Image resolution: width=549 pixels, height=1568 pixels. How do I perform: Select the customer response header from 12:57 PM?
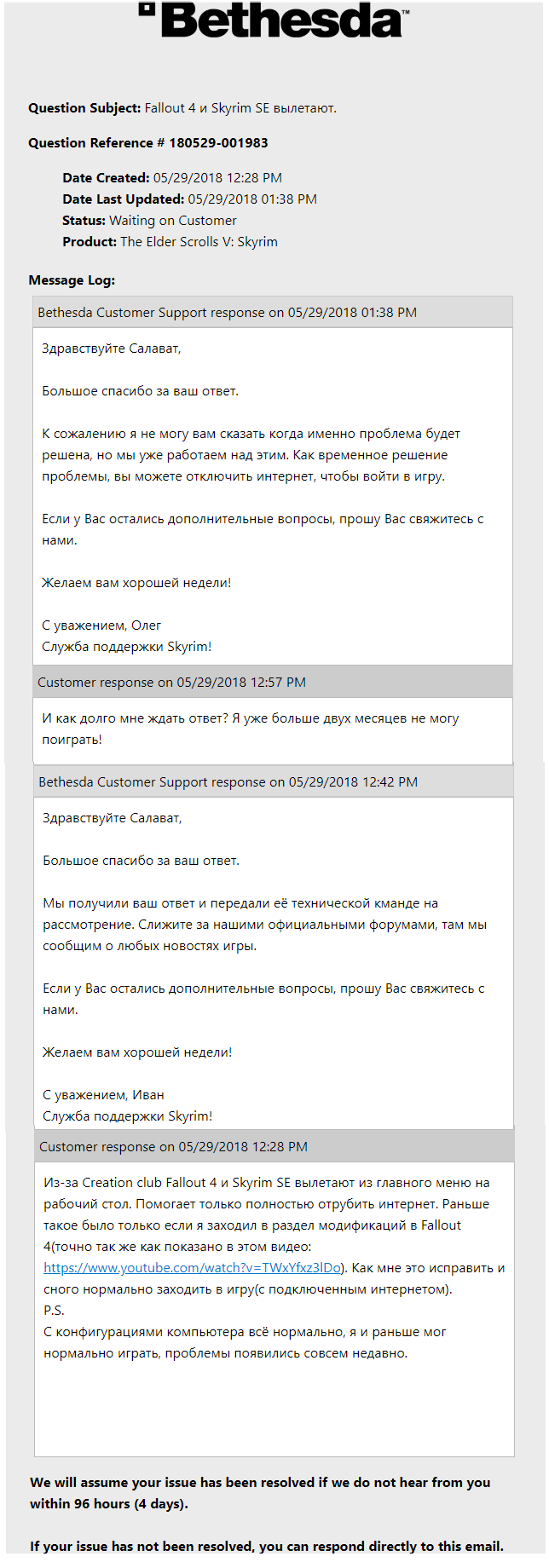[171, 683]
